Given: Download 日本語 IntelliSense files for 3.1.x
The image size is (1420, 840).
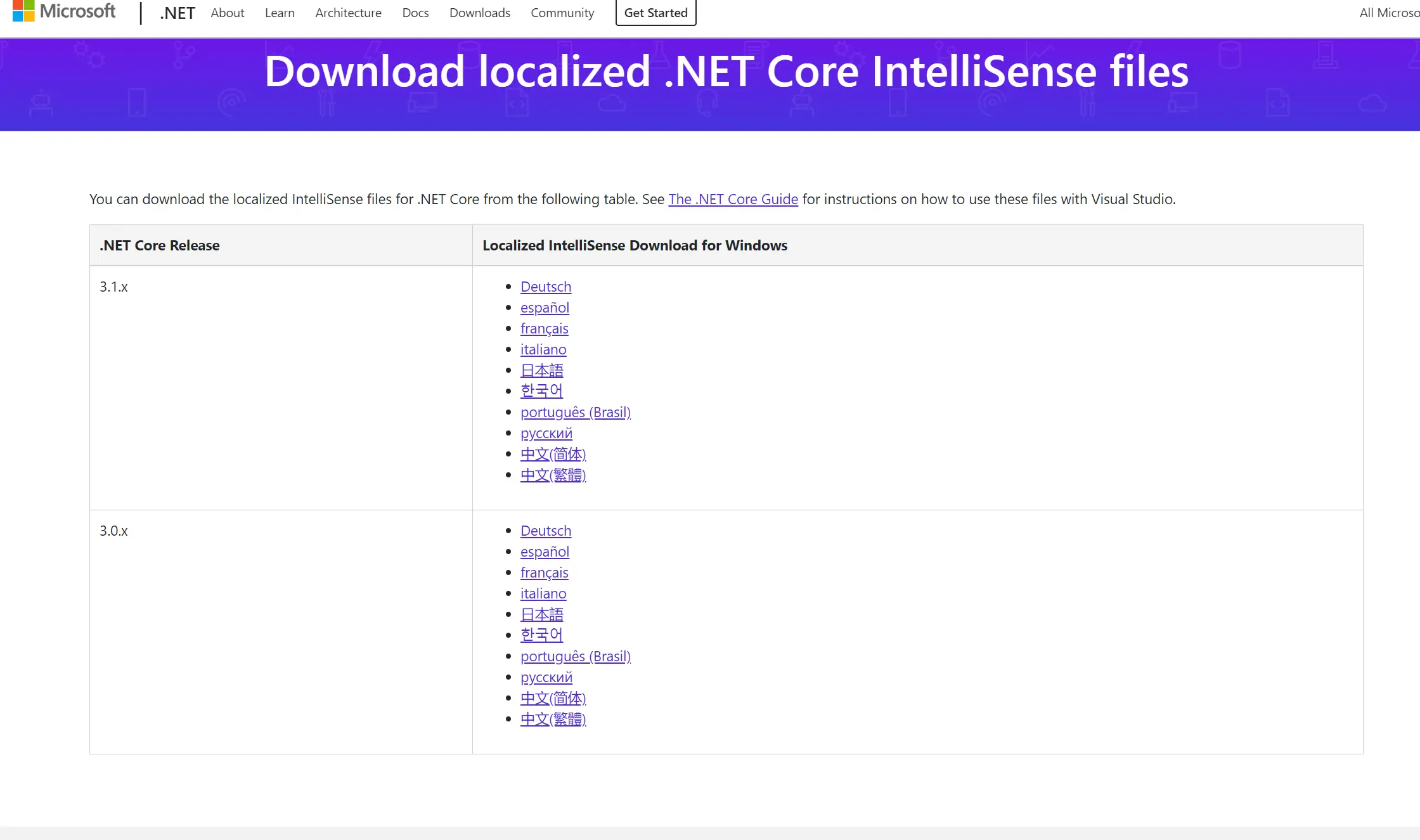Looking at the screenshot, I should coord(542,370).
